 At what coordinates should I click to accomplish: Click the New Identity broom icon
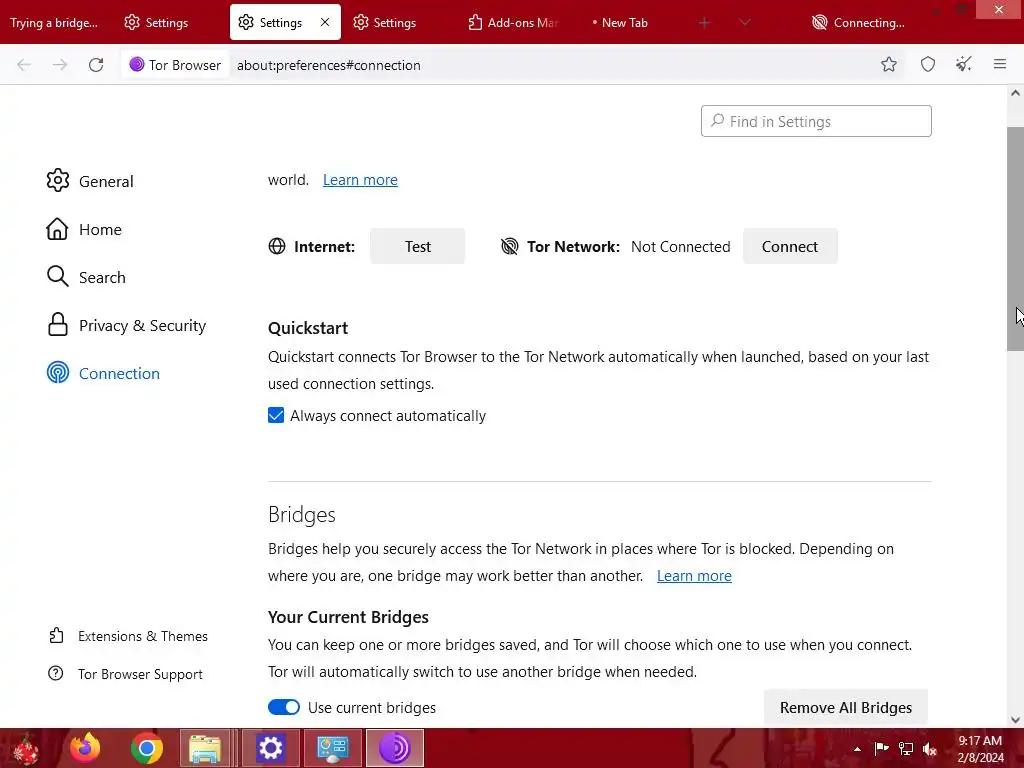pyautogui.click(x=964, y=64)
